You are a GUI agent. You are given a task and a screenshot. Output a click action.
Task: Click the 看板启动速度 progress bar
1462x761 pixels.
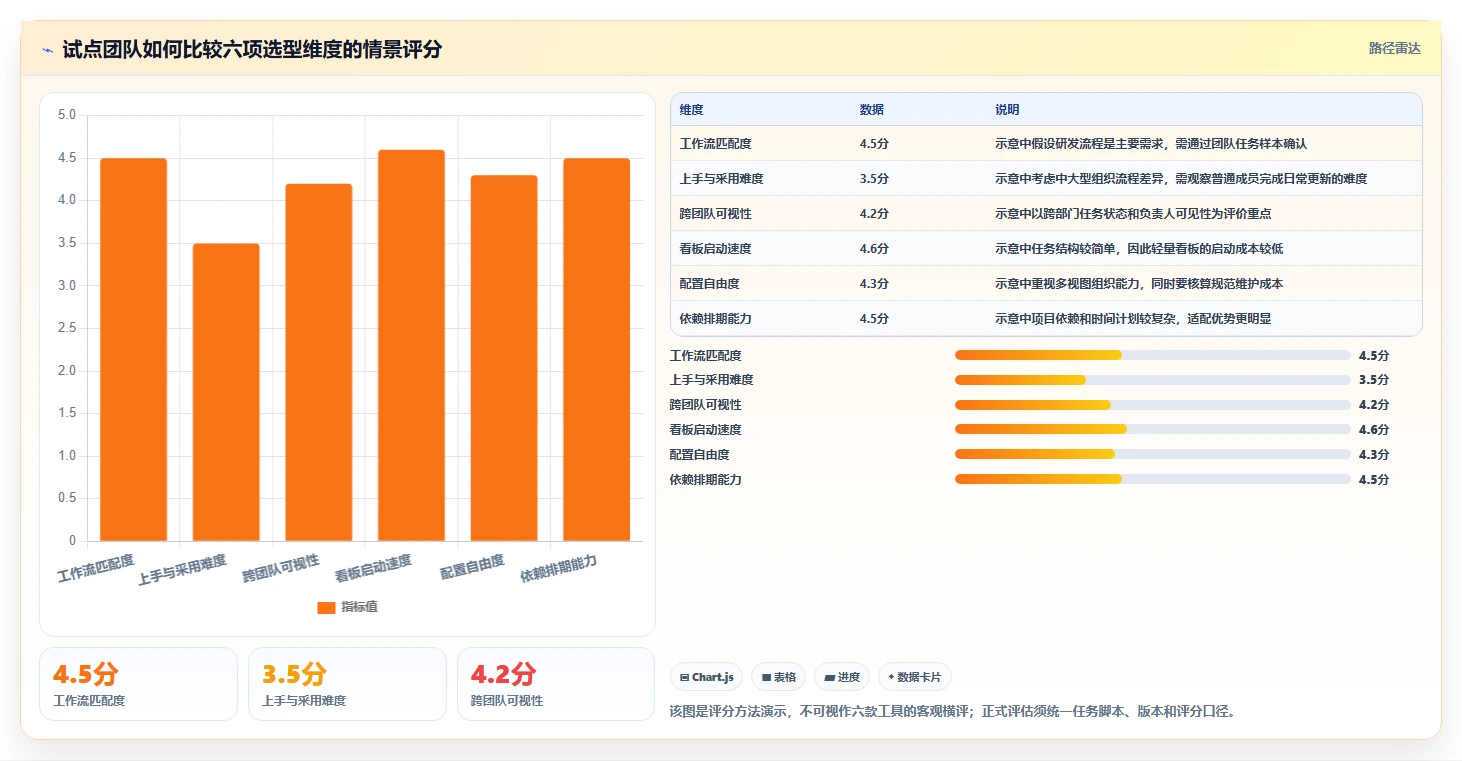coord(1153,429)
